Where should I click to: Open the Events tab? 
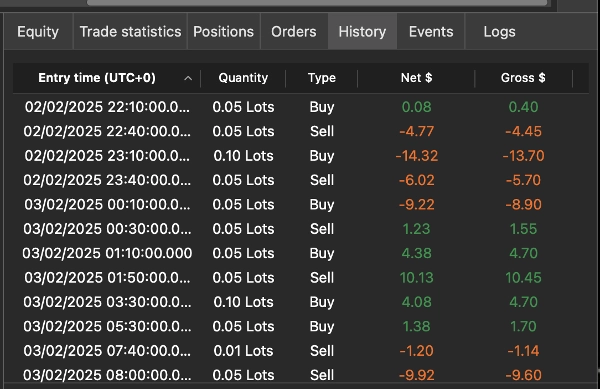pos(431,32)
